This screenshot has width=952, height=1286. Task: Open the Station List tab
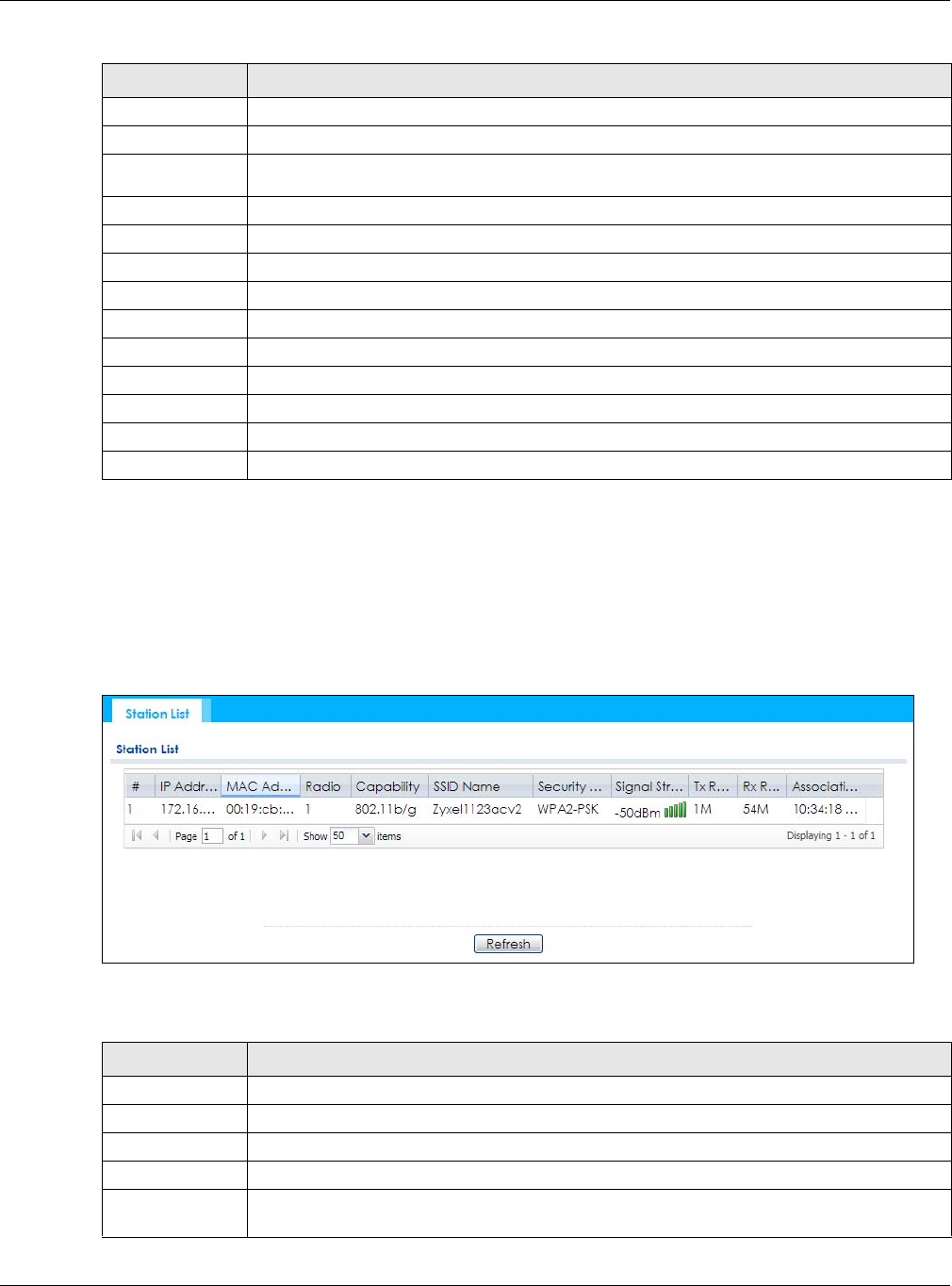[x=157, y=714]
